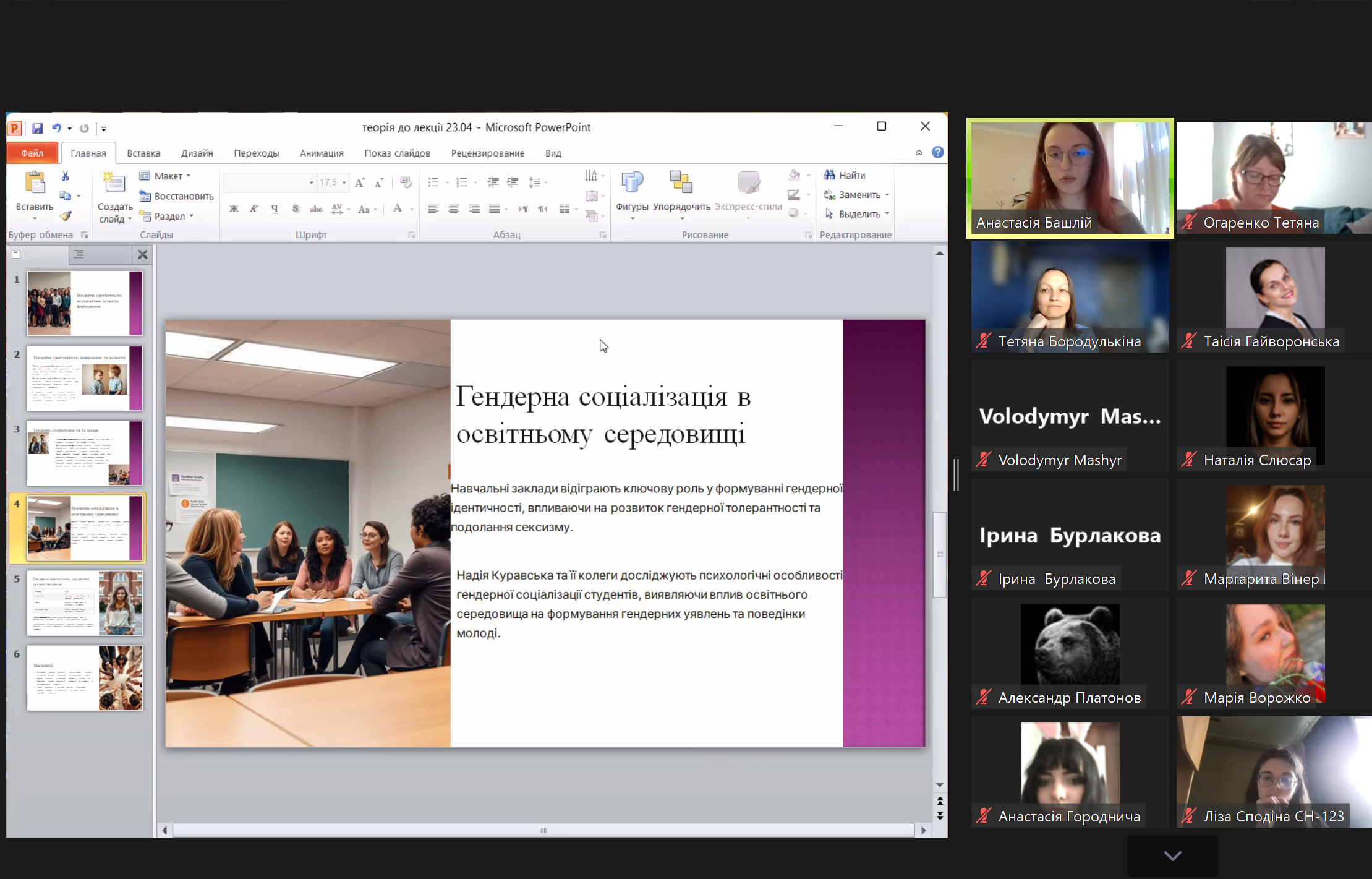
Task: Click the Cut scissors icon
Action: (x=66, y=176)
